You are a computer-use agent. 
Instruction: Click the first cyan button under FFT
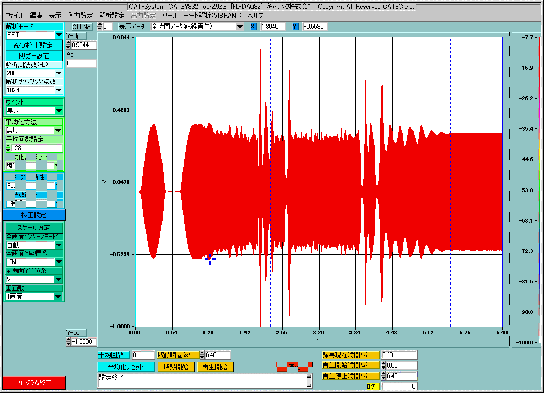click(x=33, y=45)
